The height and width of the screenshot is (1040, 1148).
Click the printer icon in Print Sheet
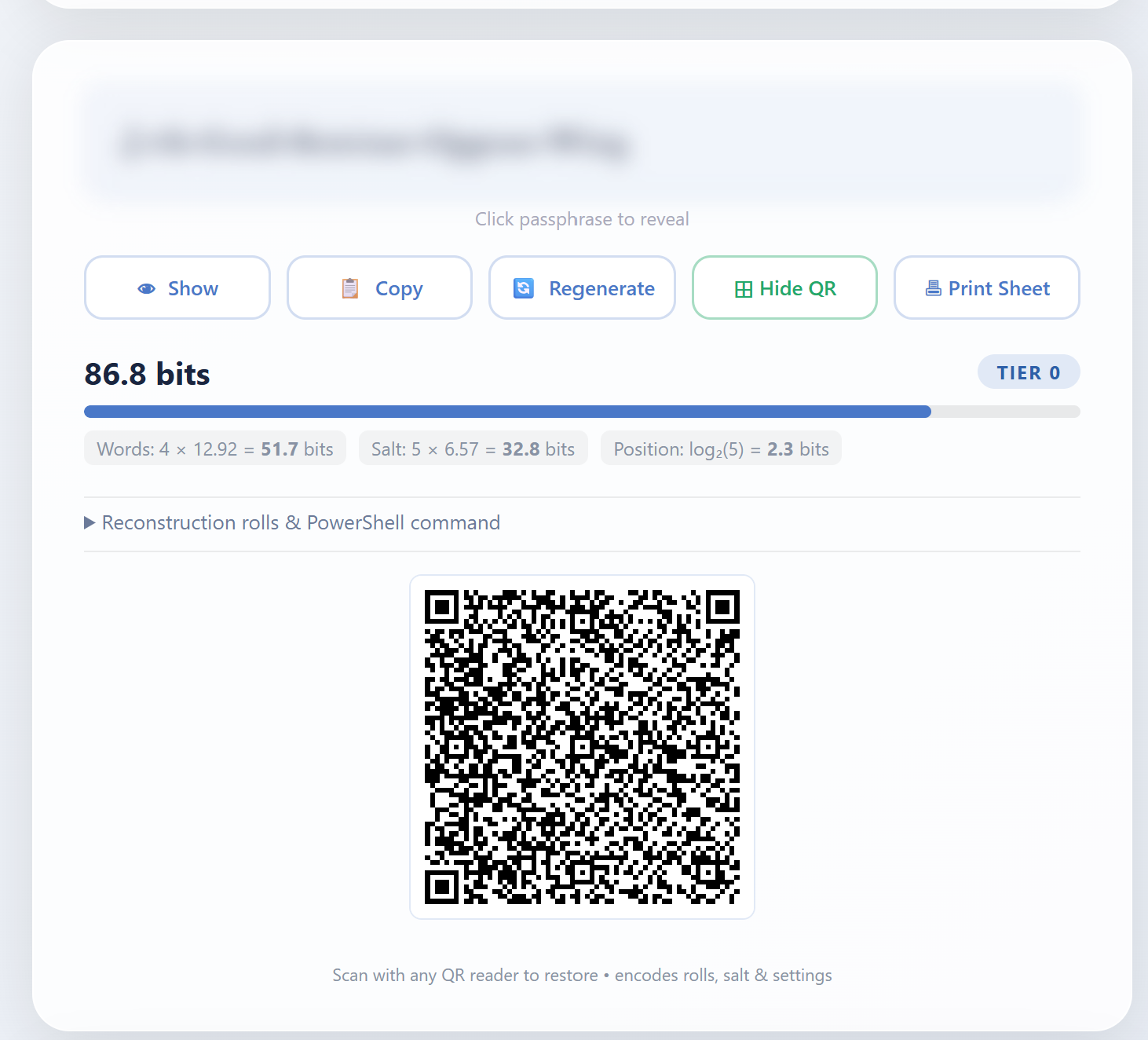(933, 288)
